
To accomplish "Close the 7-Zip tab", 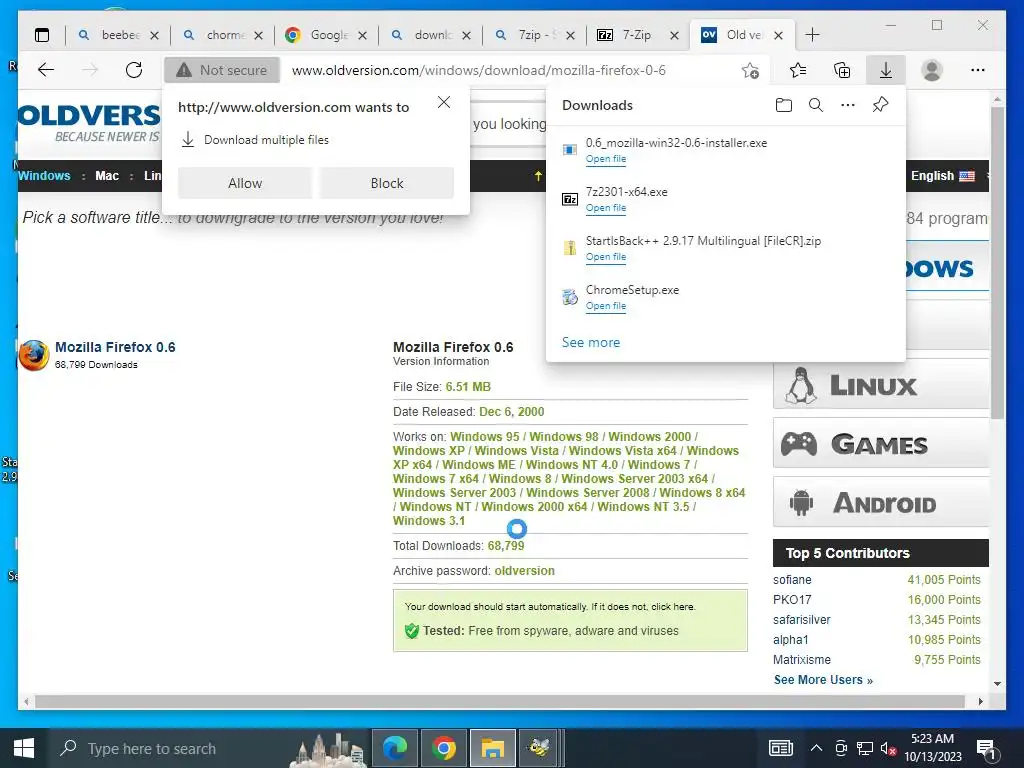I will pos(675,35).
